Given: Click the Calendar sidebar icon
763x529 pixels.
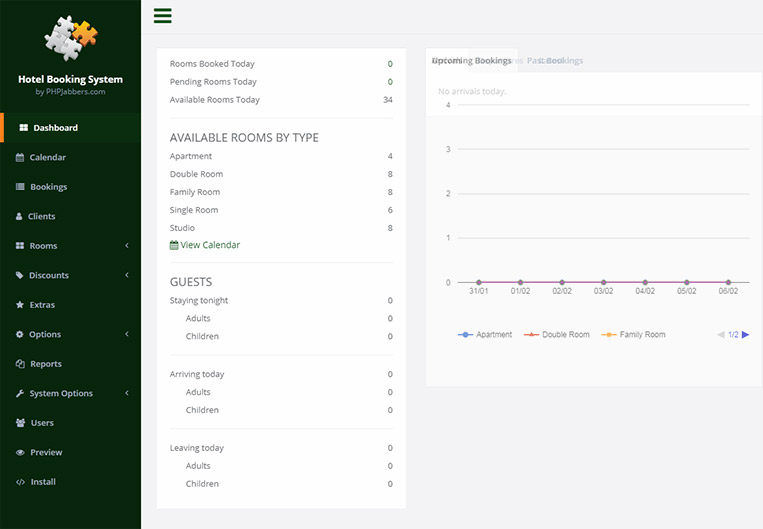Looking at the screenshot, I should coord(20,157).
